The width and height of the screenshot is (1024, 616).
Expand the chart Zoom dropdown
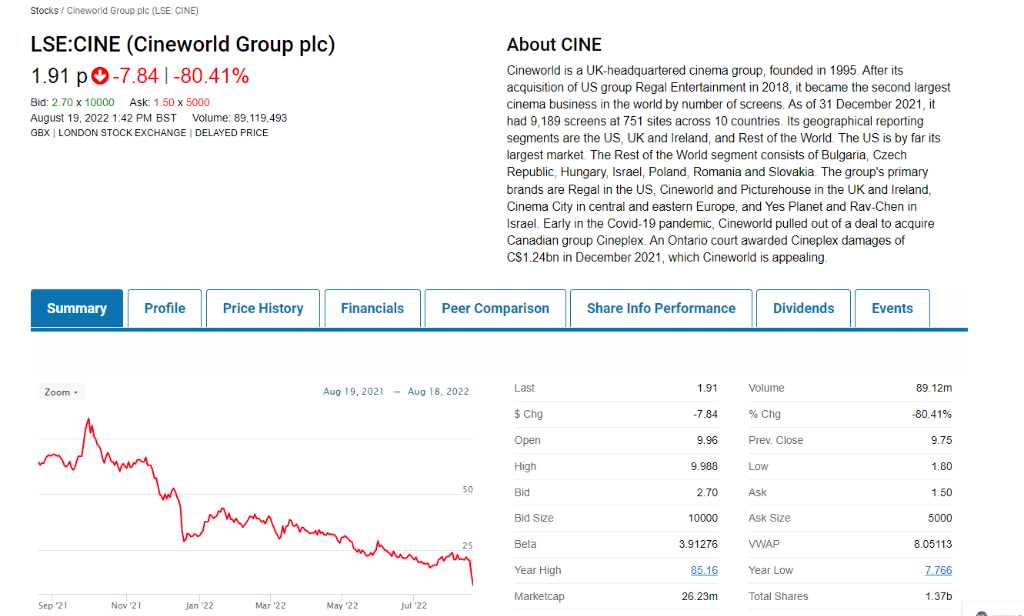click(x=61, y=392)
